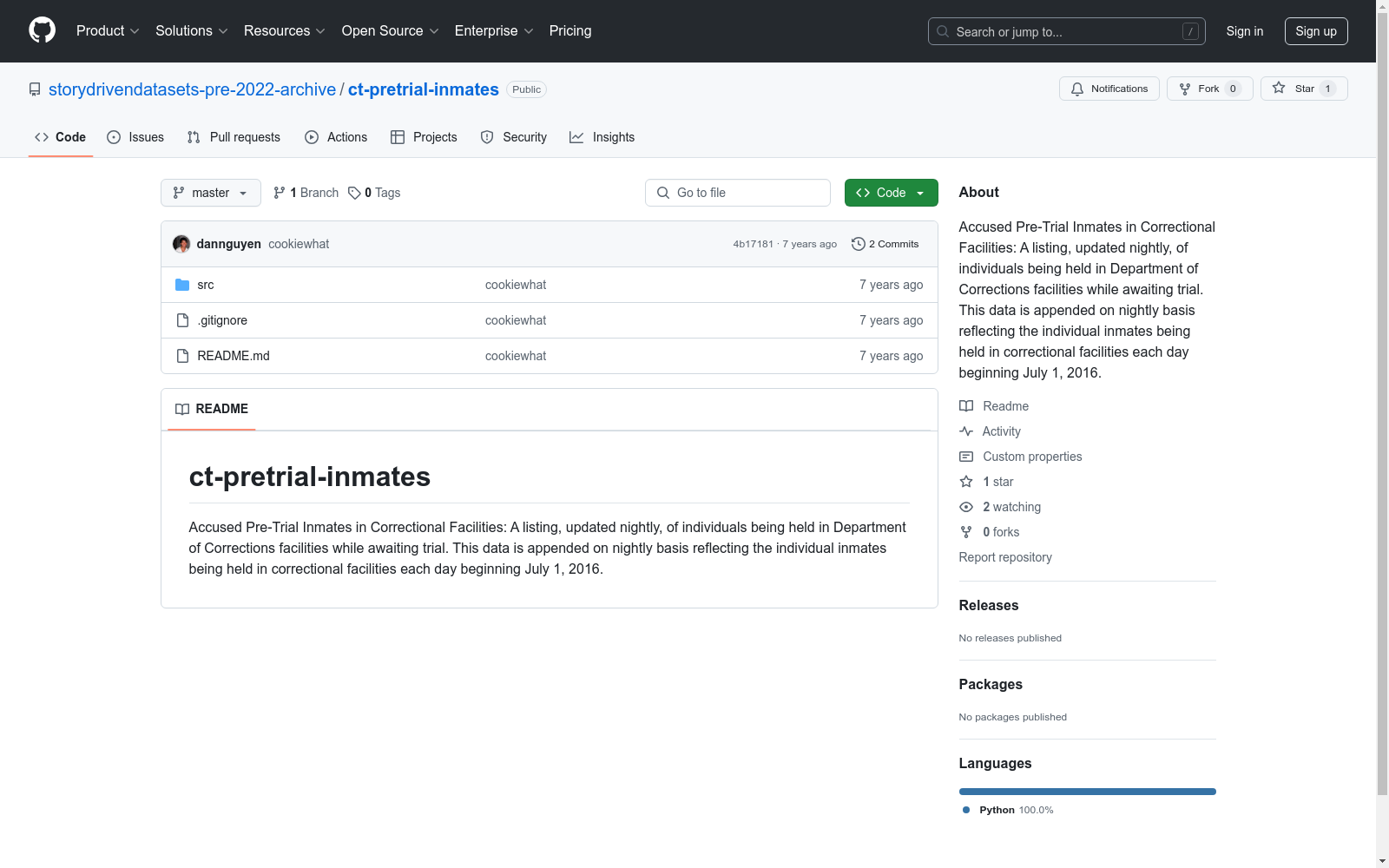Click the src folder icon

click(x=182, y=285)
